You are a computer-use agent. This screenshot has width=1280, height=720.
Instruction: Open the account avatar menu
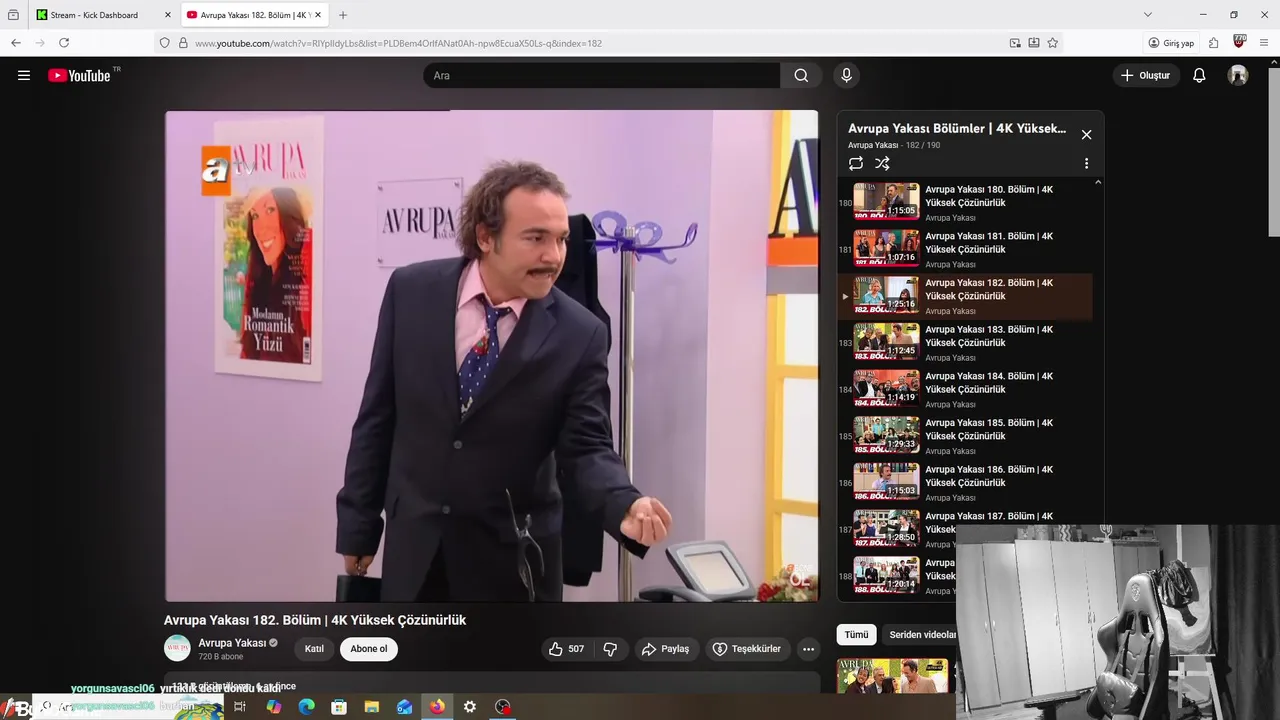(1238, 75)
